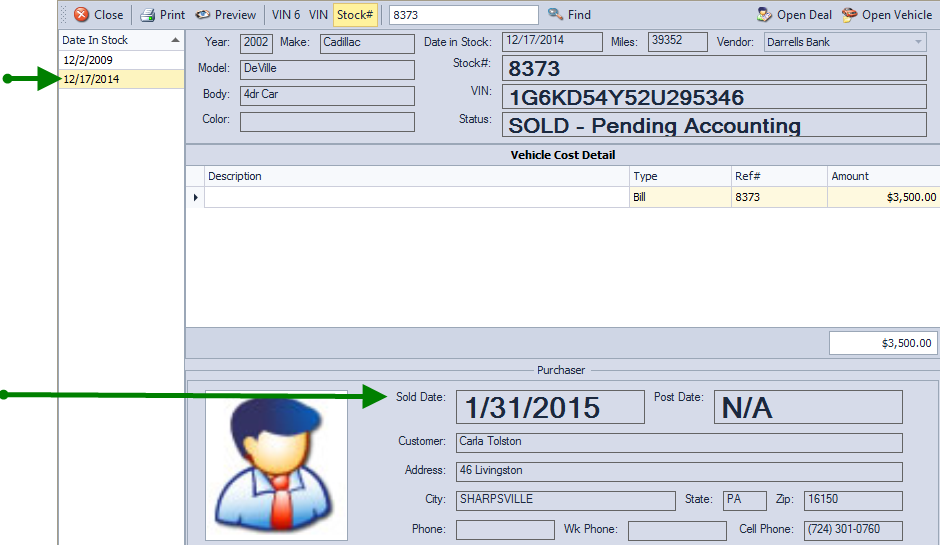Click the empty Phone field
Screen dimensions: 940x545
tap(505, 530)
